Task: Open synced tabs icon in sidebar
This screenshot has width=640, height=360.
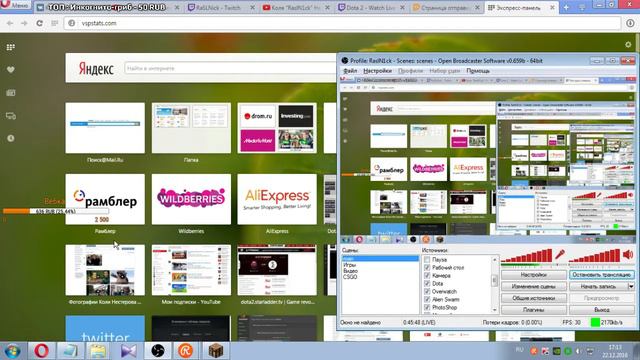Action: (11, 116)
